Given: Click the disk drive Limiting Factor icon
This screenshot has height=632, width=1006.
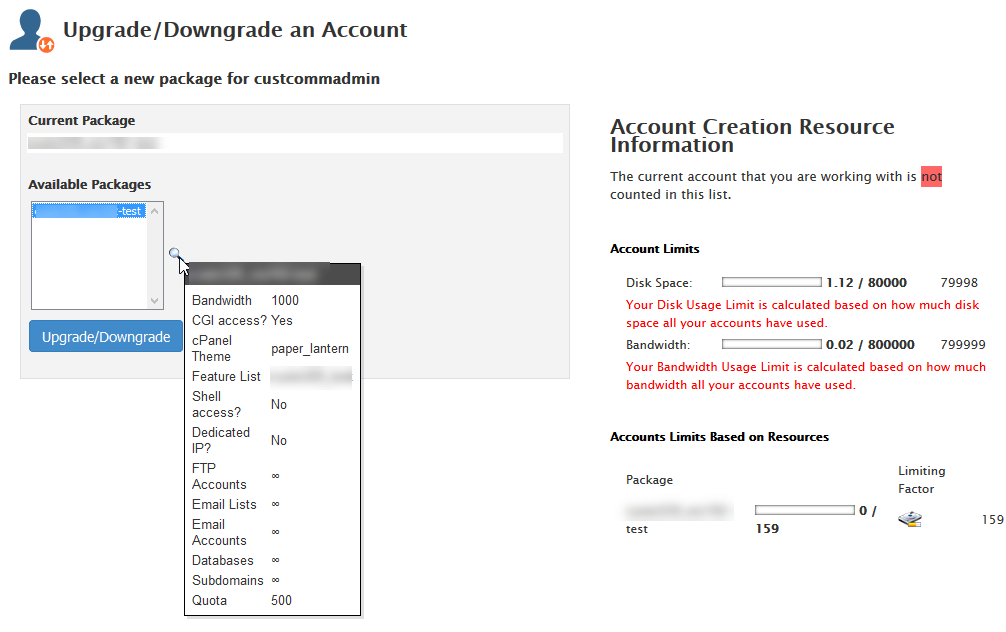Looking at the screenshot, I should (910, 519).
